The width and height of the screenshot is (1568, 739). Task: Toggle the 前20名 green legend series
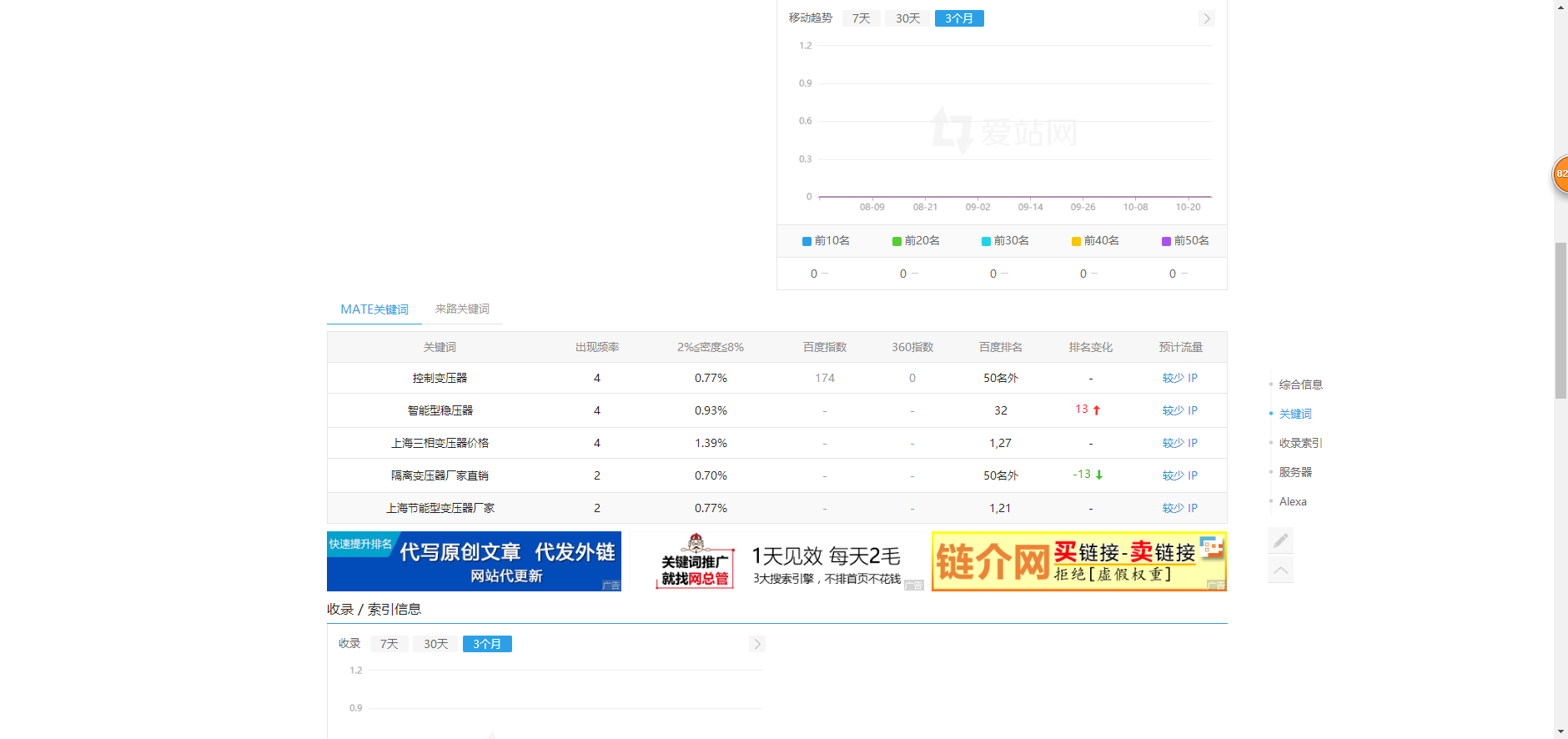(x=916, y=241)
